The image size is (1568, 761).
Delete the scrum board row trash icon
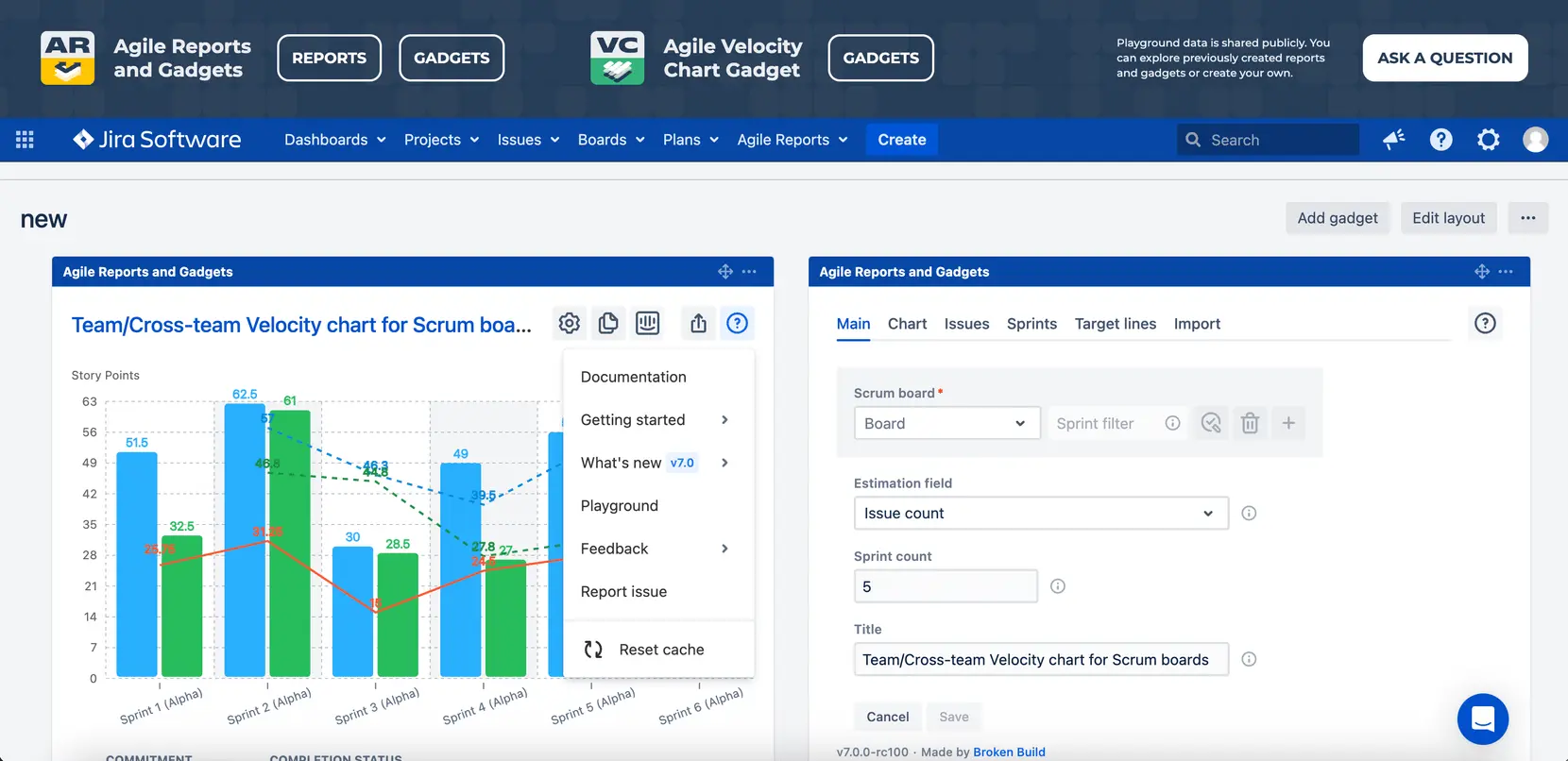point(1250,423)
